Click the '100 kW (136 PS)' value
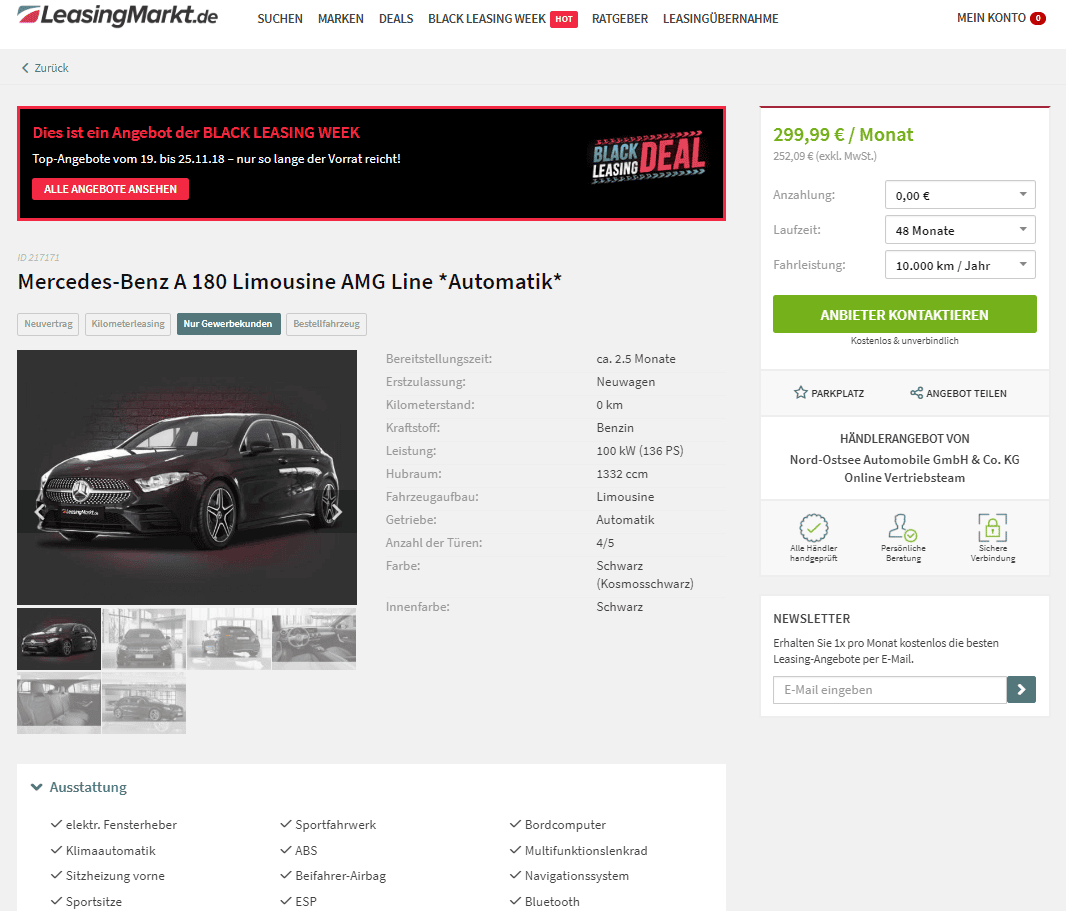Viewport: 1066px width, 911px height. click(640, 451)
